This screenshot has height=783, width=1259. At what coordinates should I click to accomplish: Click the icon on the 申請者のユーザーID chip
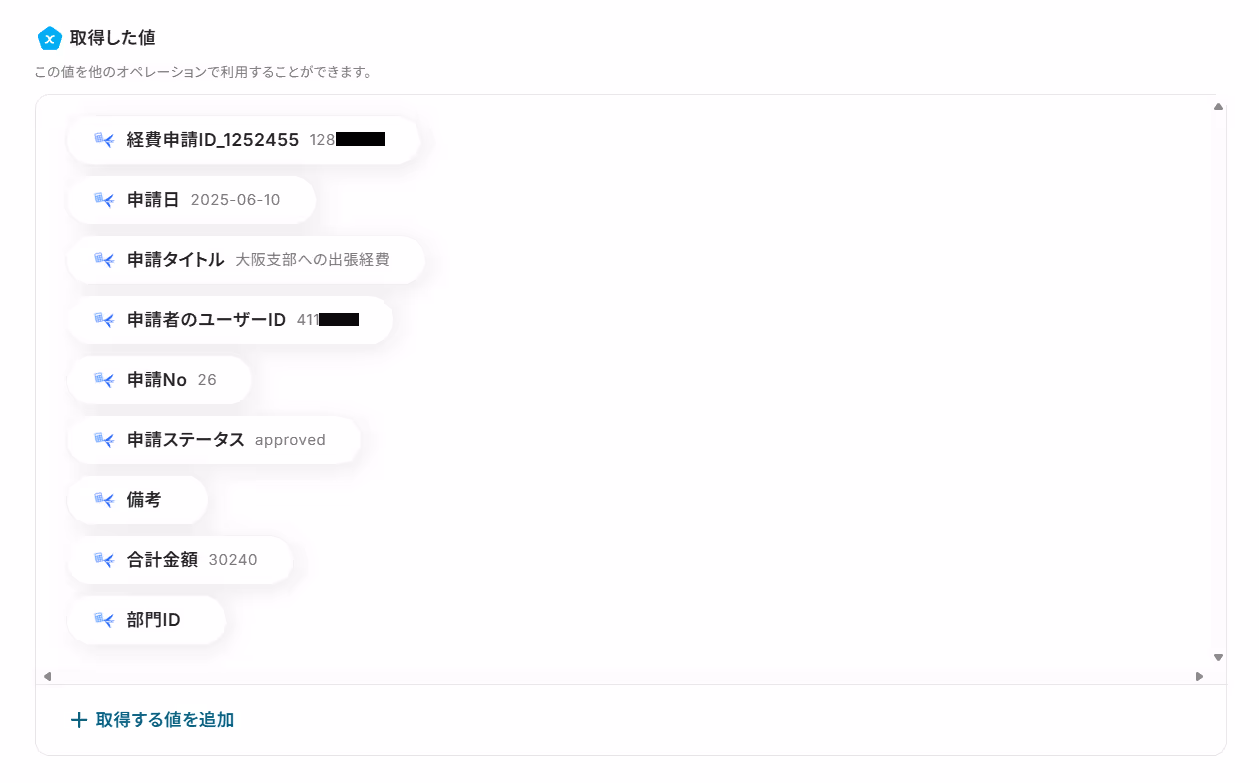(x=104, y=320)
